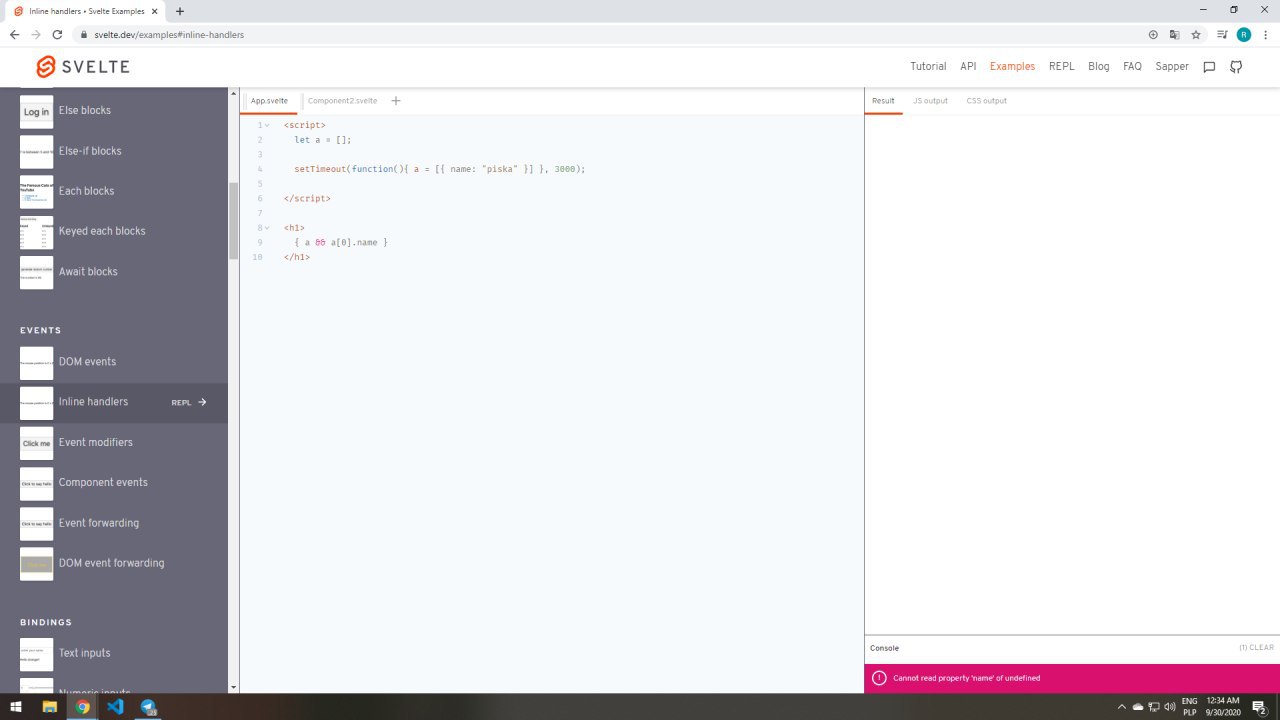Image resolution: width=1280 pixels, height=720 pixels.
Task: Open the Google Translate icon in address bar
Action: pos(1175,34)
